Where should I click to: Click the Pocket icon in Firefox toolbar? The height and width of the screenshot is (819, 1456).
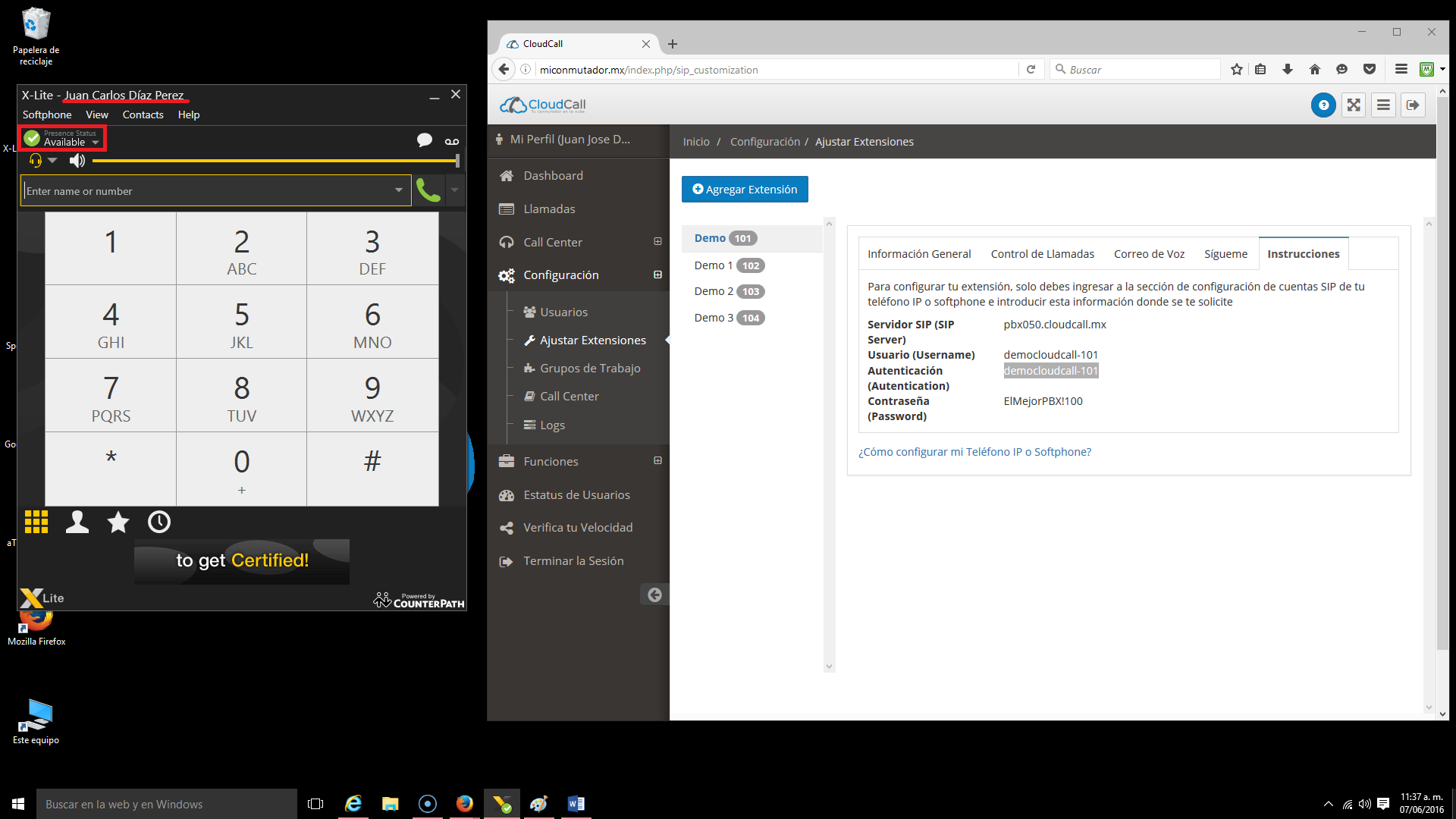click(1370, 69)
